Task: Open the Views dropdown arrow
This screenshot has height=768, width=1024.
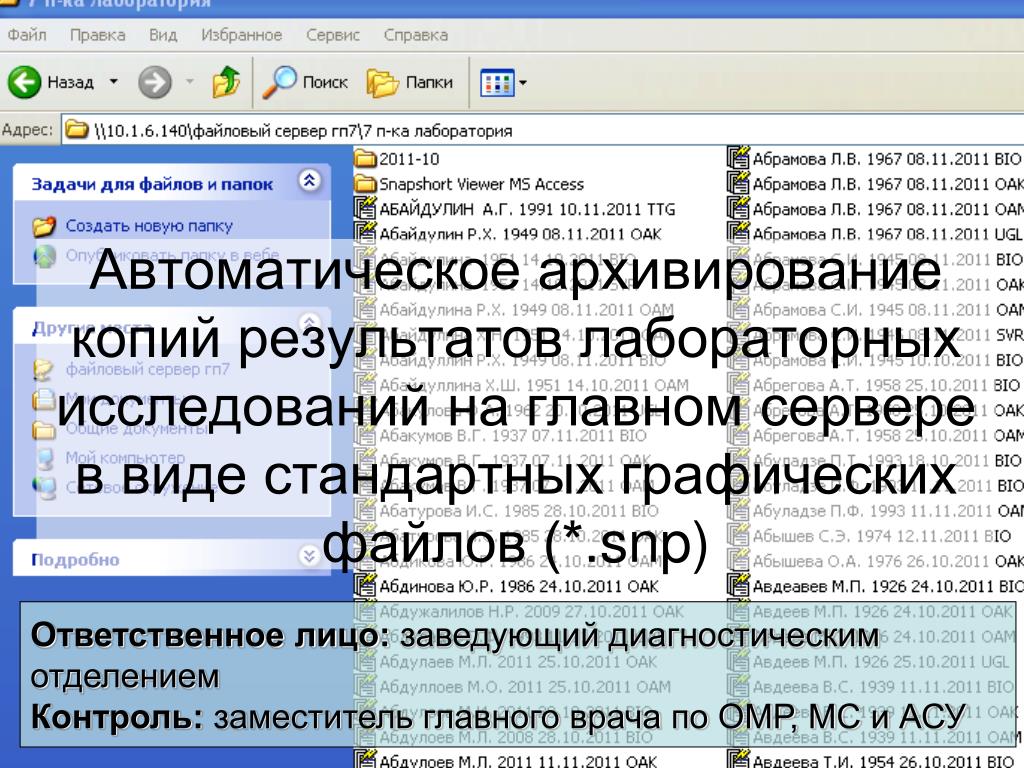Action: point(522,83)
